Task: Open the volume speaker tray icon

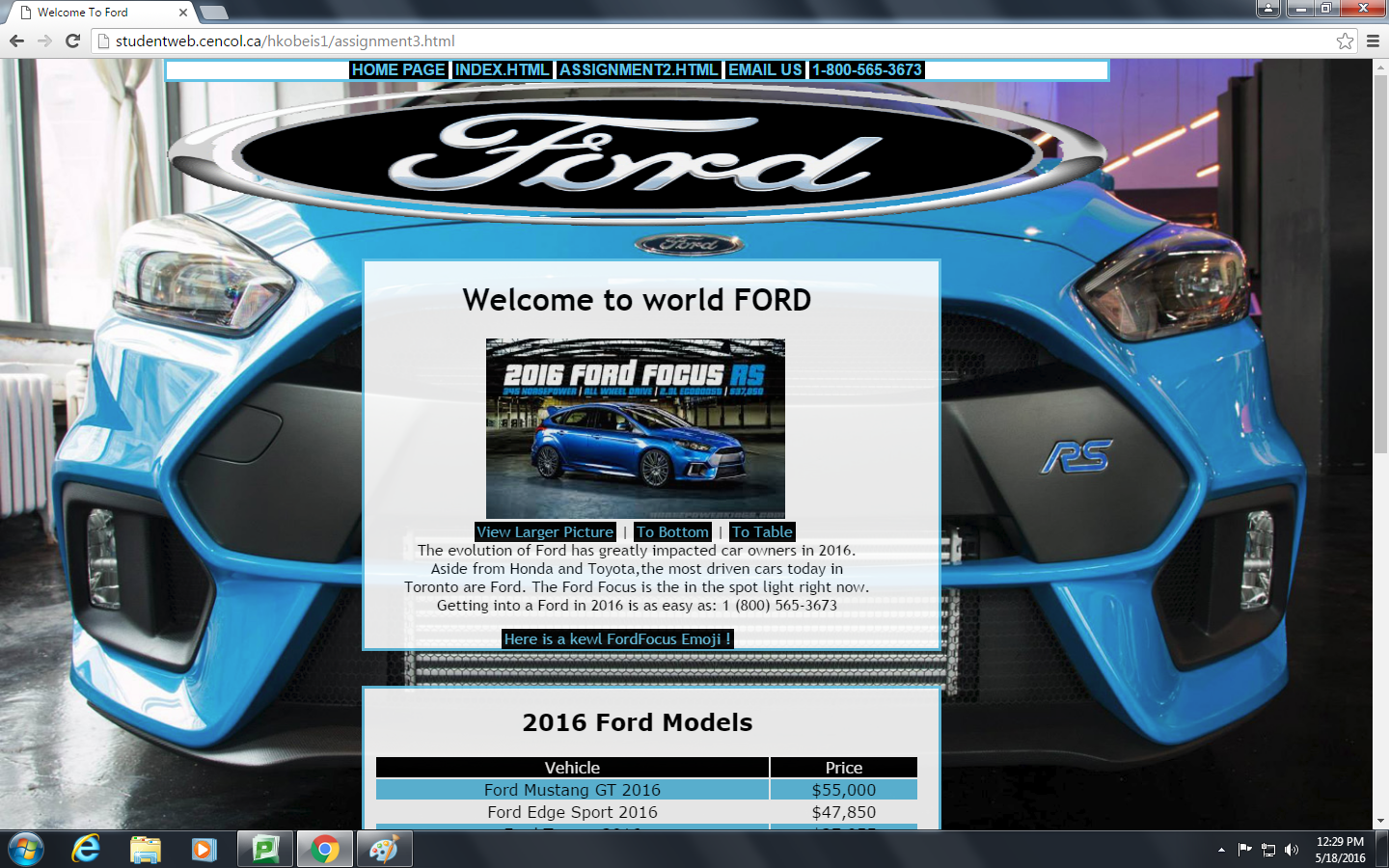Action: click(1292, 850)
